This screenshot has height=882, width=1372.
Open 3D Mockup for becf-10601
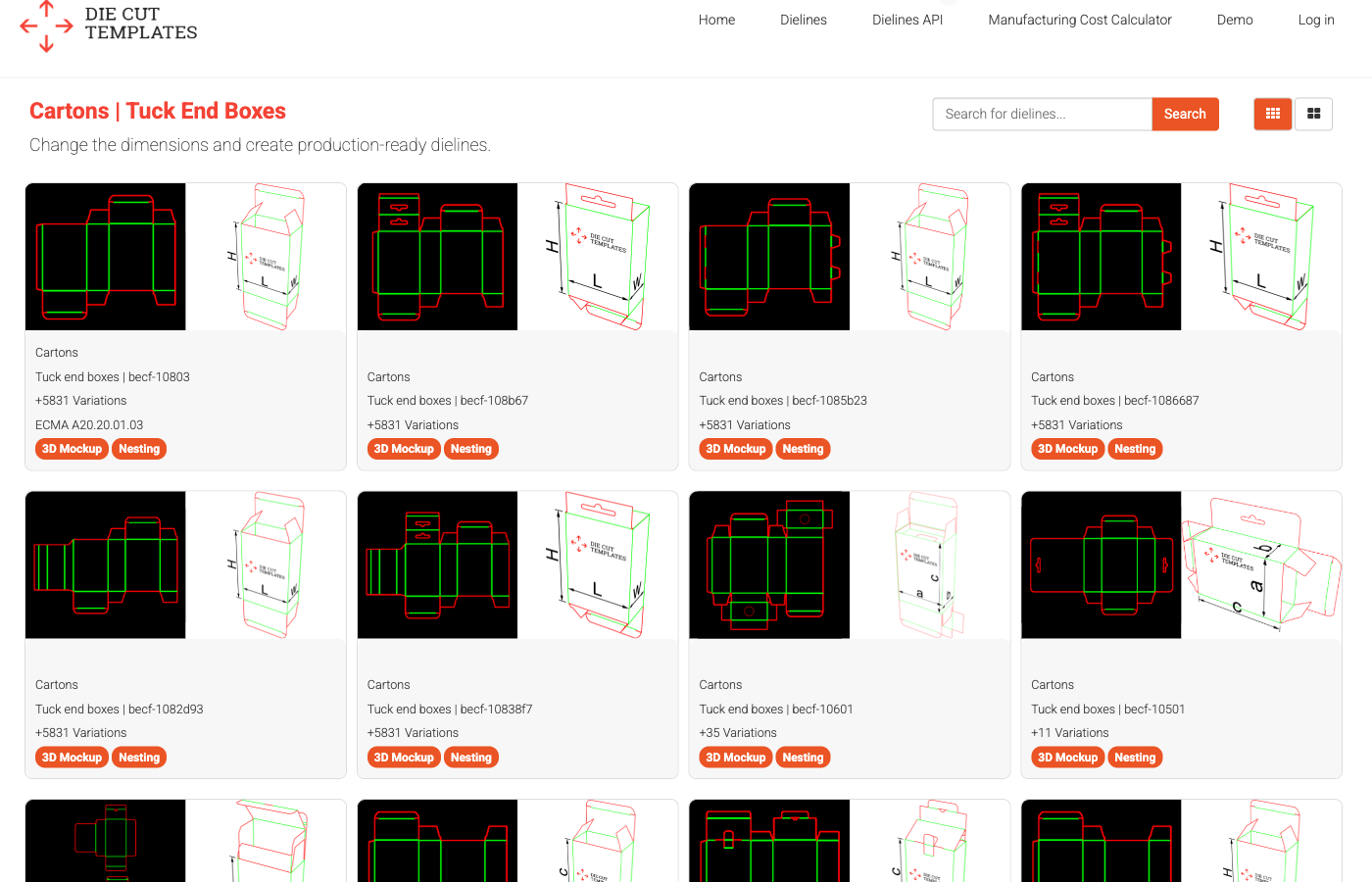[736, 758]
